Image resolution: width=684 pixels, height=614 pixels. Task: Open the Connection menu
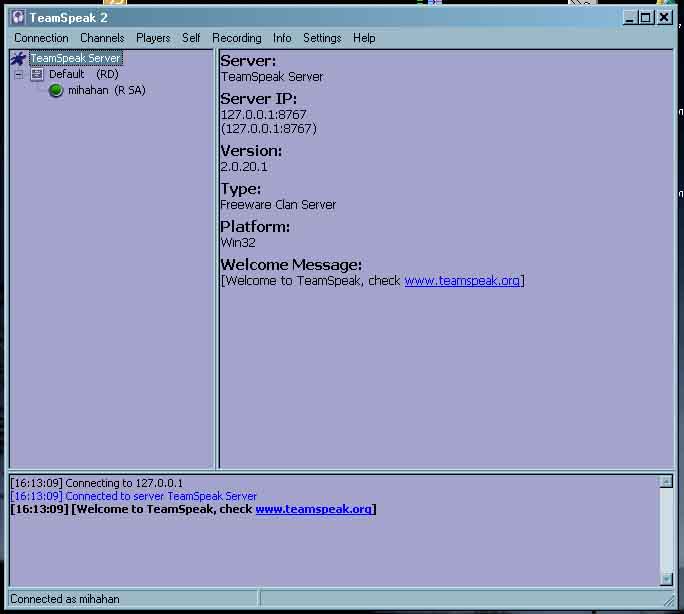pyautogui.click(x=41, y=38)
